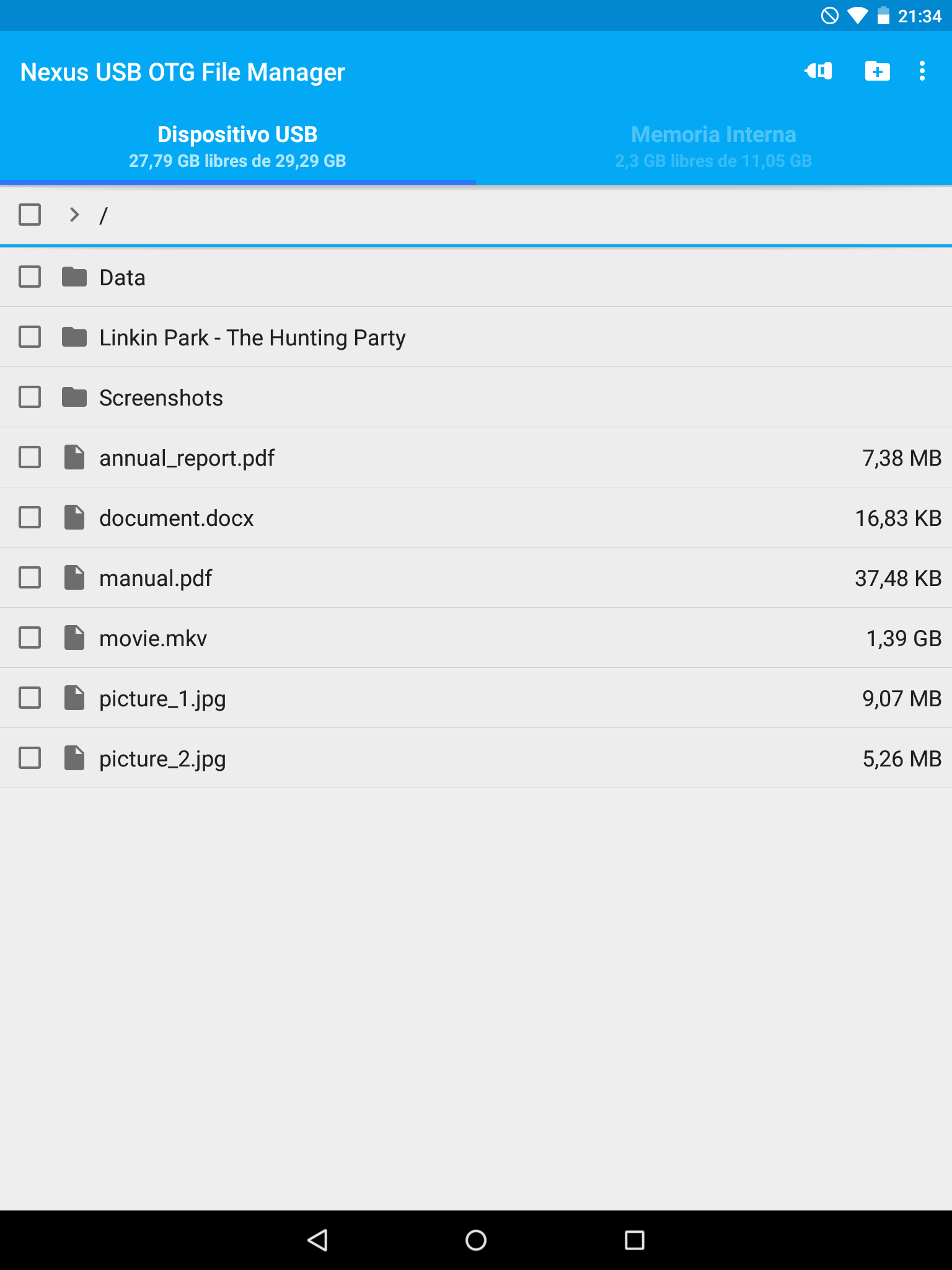Check movie.mkv checkbox

pyautogui.click(x=30, y=638)
